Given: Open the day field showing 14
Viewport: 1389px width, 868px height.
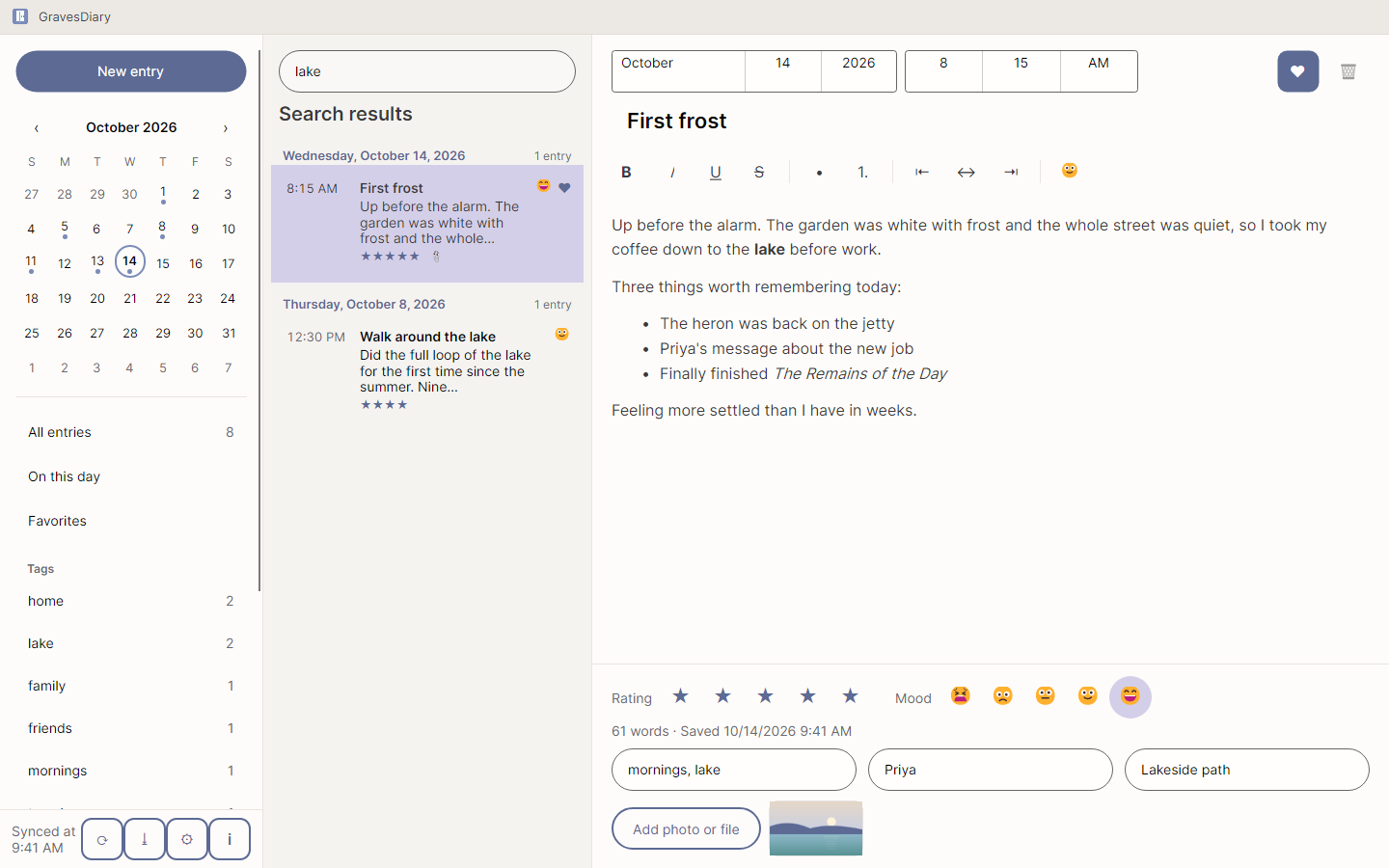Looking at the screenshot, I should click(783, 71).
